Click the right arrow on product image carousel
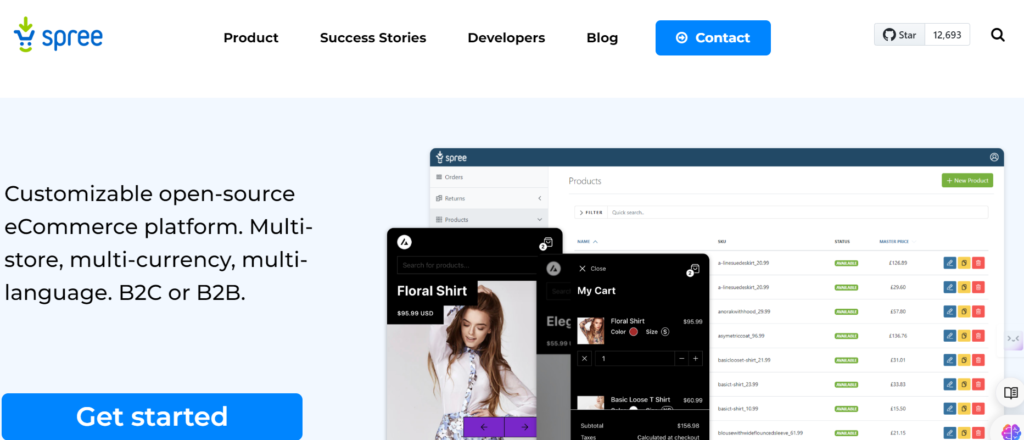 click(x=523, y=427)
